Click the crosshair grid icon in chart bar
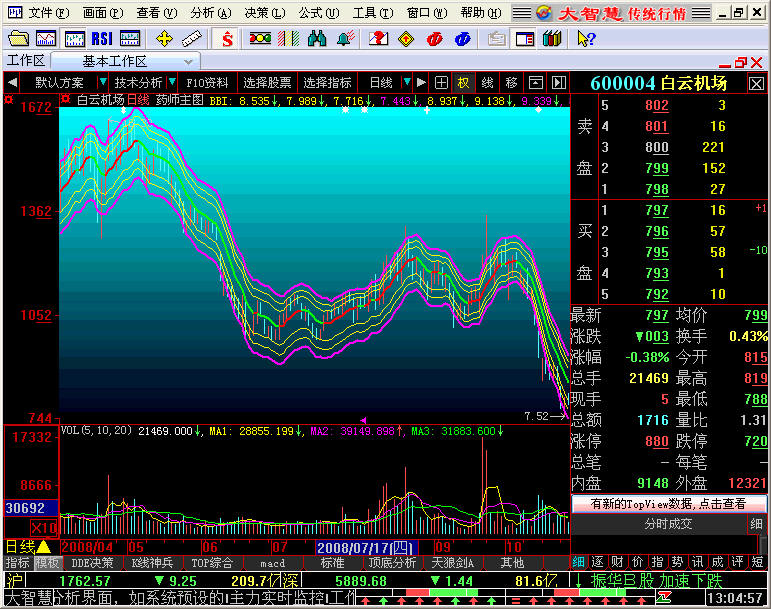The height and width of the screenshot is (609, 771). [x=441, y=83]
